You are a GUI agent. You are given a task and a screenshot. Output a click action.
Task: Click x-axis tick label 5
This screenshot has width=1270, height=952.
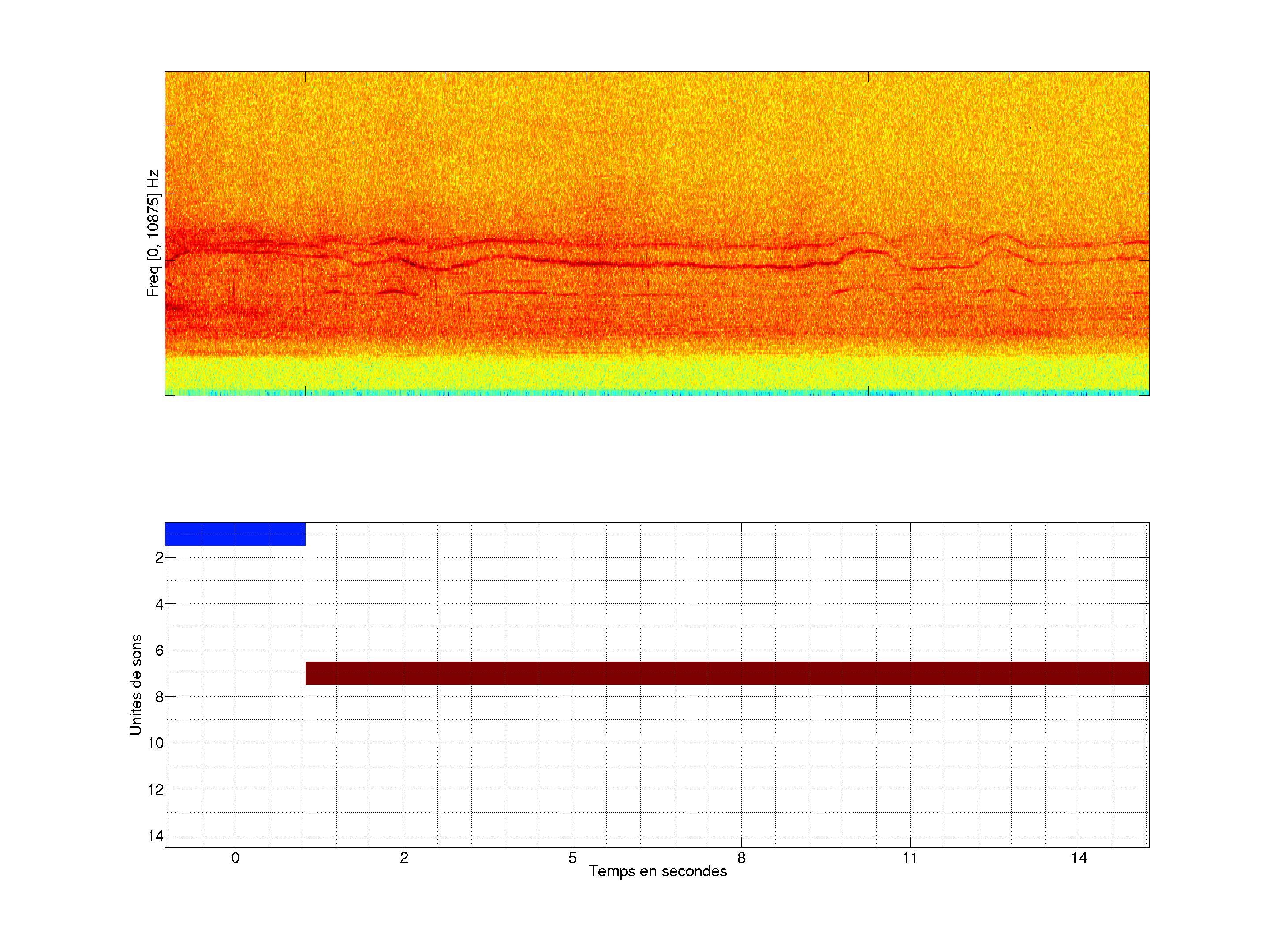coord(572,858)
